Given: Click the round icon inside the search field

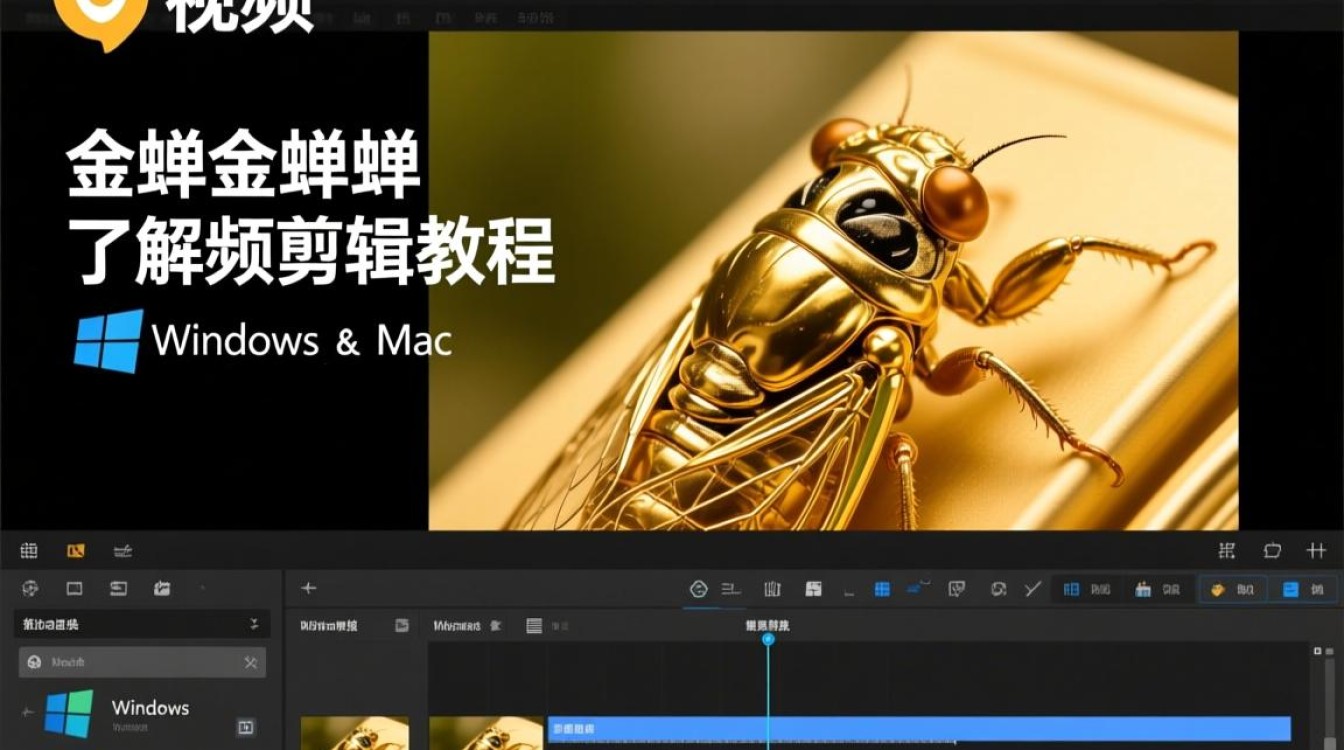Looking at the screenshot, I should [34, 662].
